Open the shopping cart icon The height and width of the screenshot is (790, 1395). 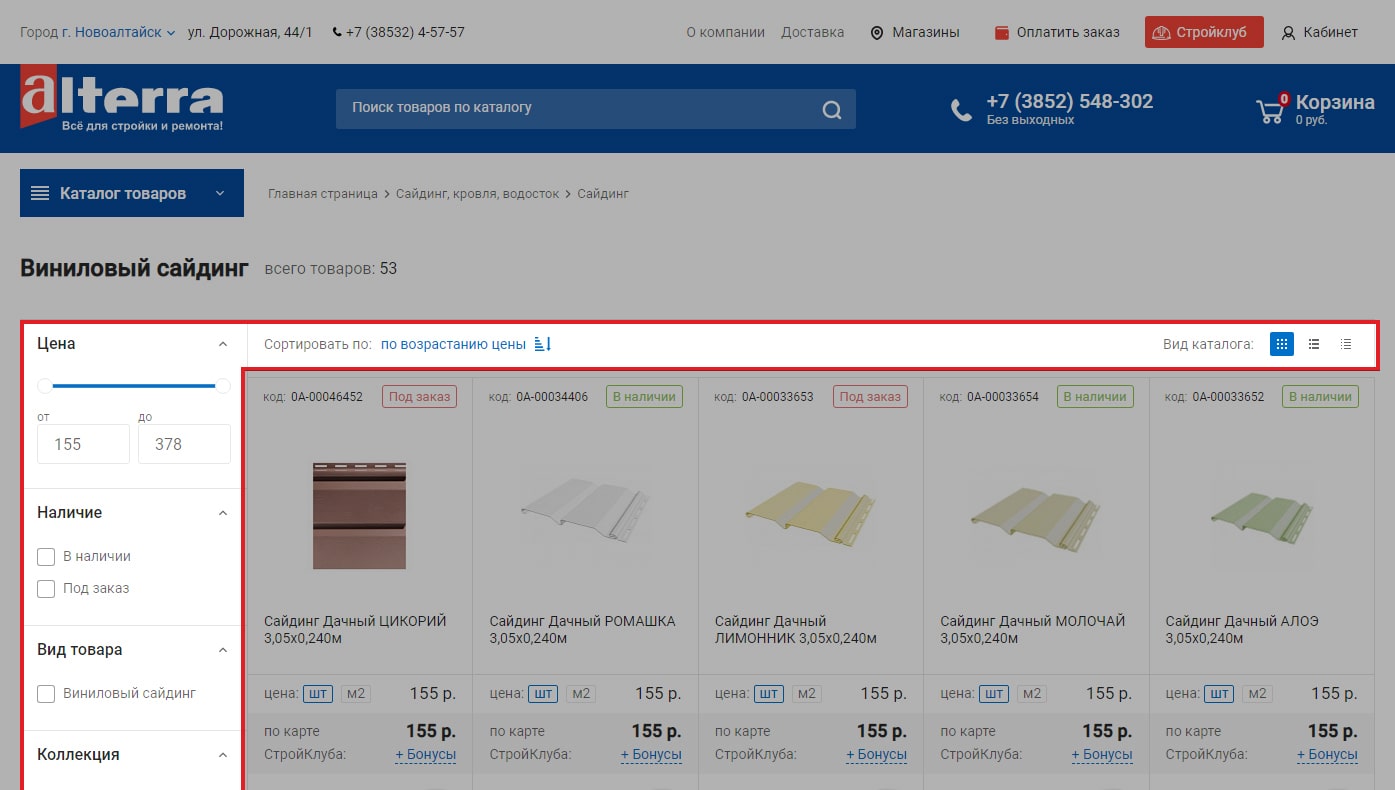coord(1270,109)
